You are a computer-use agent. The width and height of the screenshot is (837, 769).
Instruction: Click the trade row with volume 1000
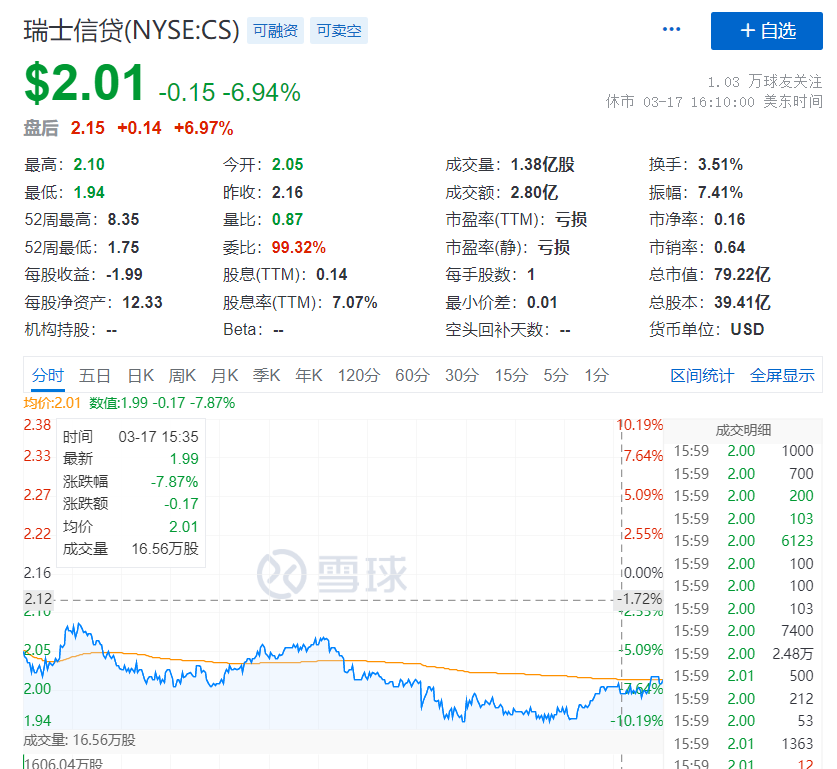[x=743, y=451]
